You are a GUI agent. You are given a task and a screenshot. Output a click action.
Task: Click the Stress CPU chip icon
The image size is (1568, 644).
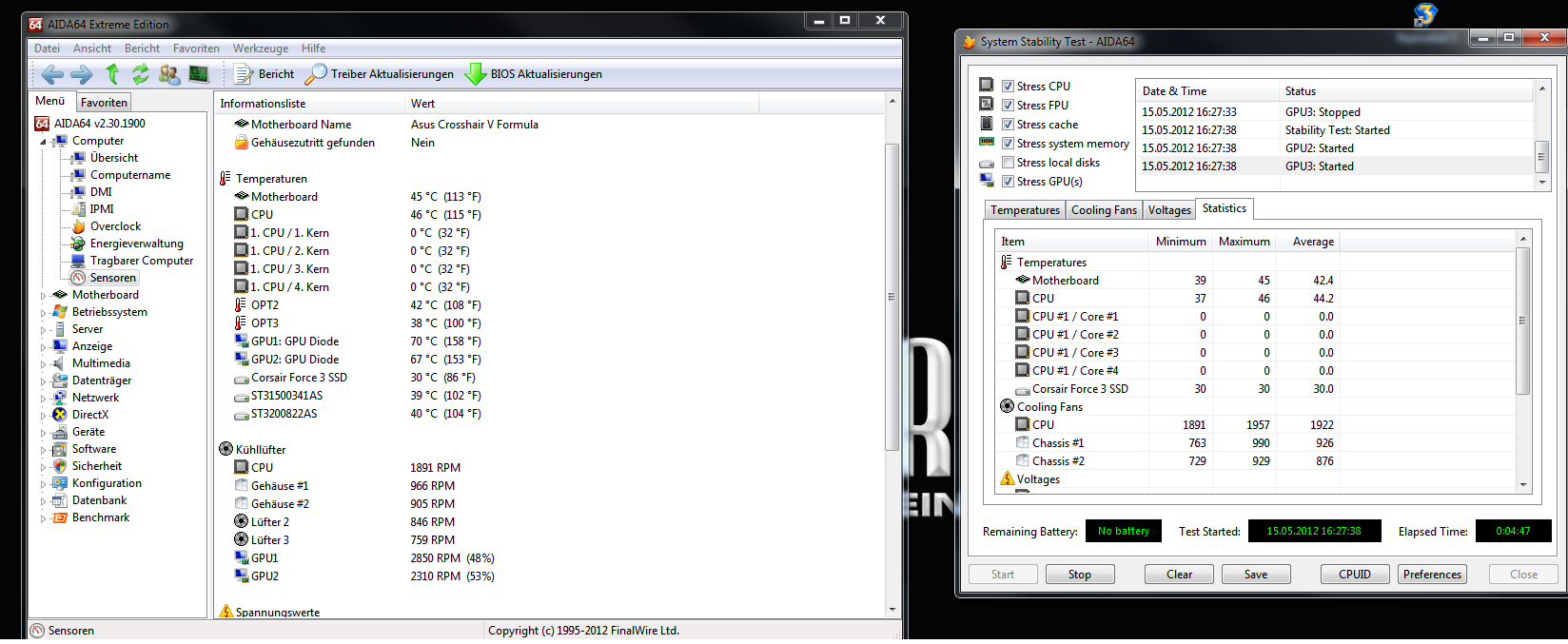point(987,85)
